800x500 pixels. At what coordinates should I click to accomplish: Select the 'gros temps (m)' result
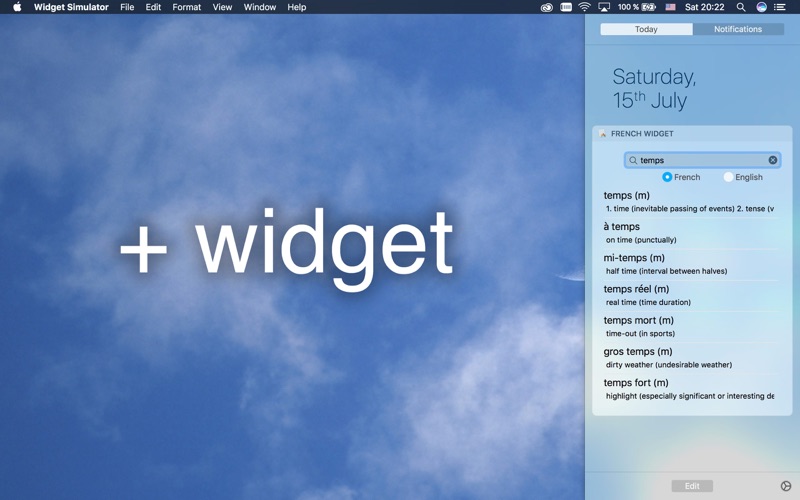638,351
